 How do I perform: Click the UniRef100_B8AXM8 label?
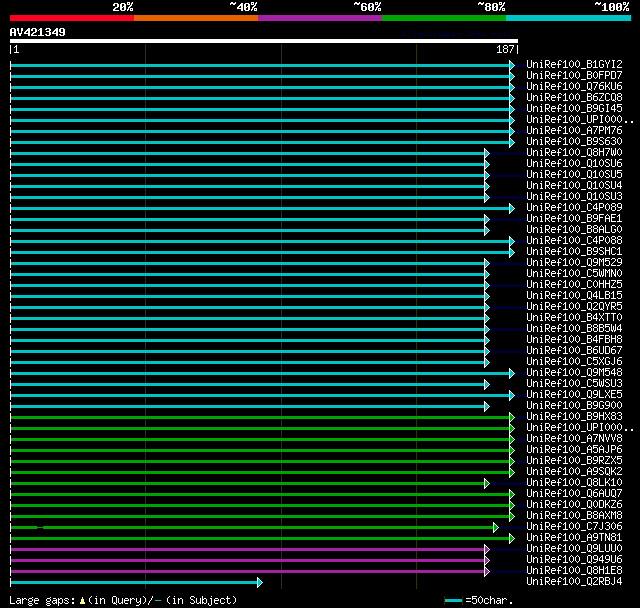click(574, 516)
